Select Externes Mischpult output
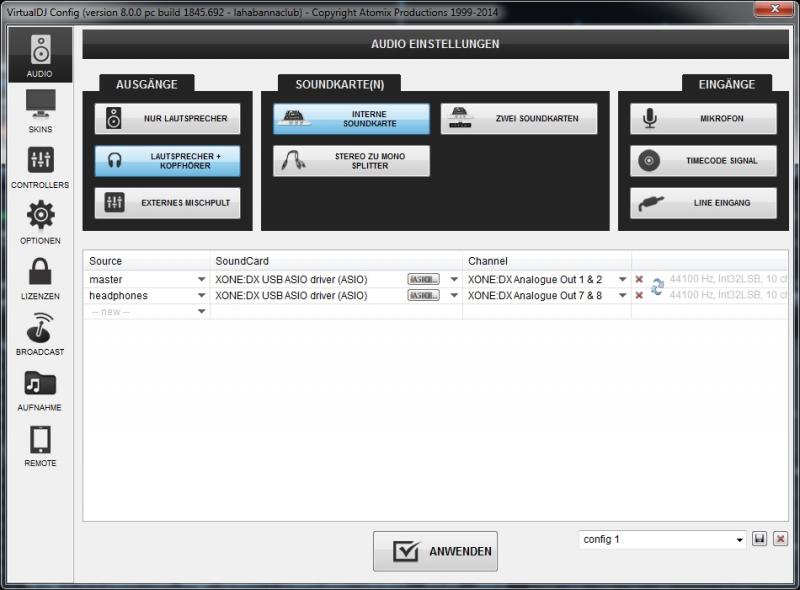 [167, 203]
